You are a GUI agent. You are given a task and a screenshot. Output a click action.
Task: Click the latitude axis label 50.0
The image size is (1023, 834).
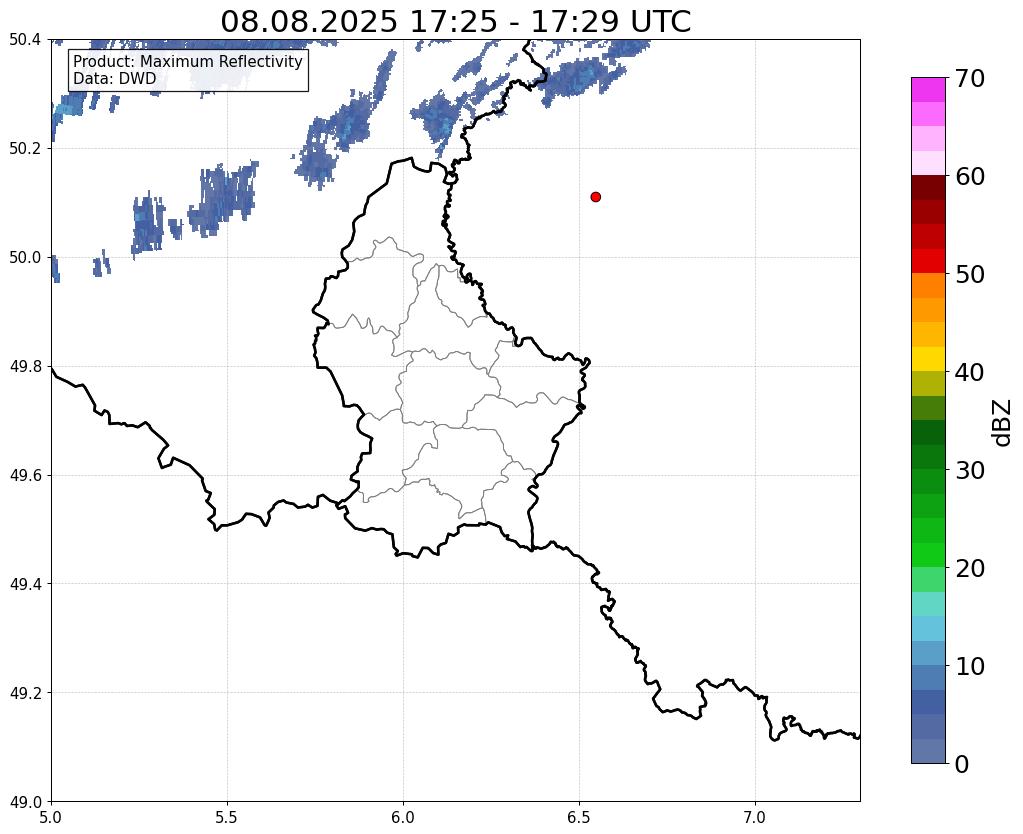click(x=25, y=257)
